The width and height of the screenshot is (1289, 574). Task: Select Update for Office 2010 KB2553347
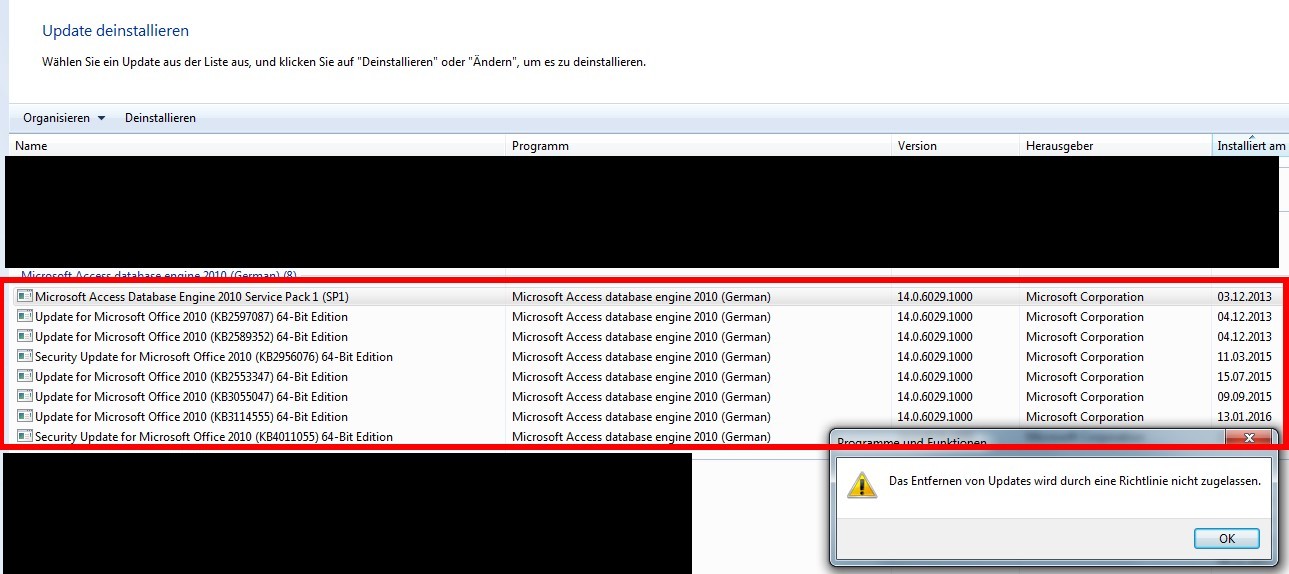click(x=191, y=377)
